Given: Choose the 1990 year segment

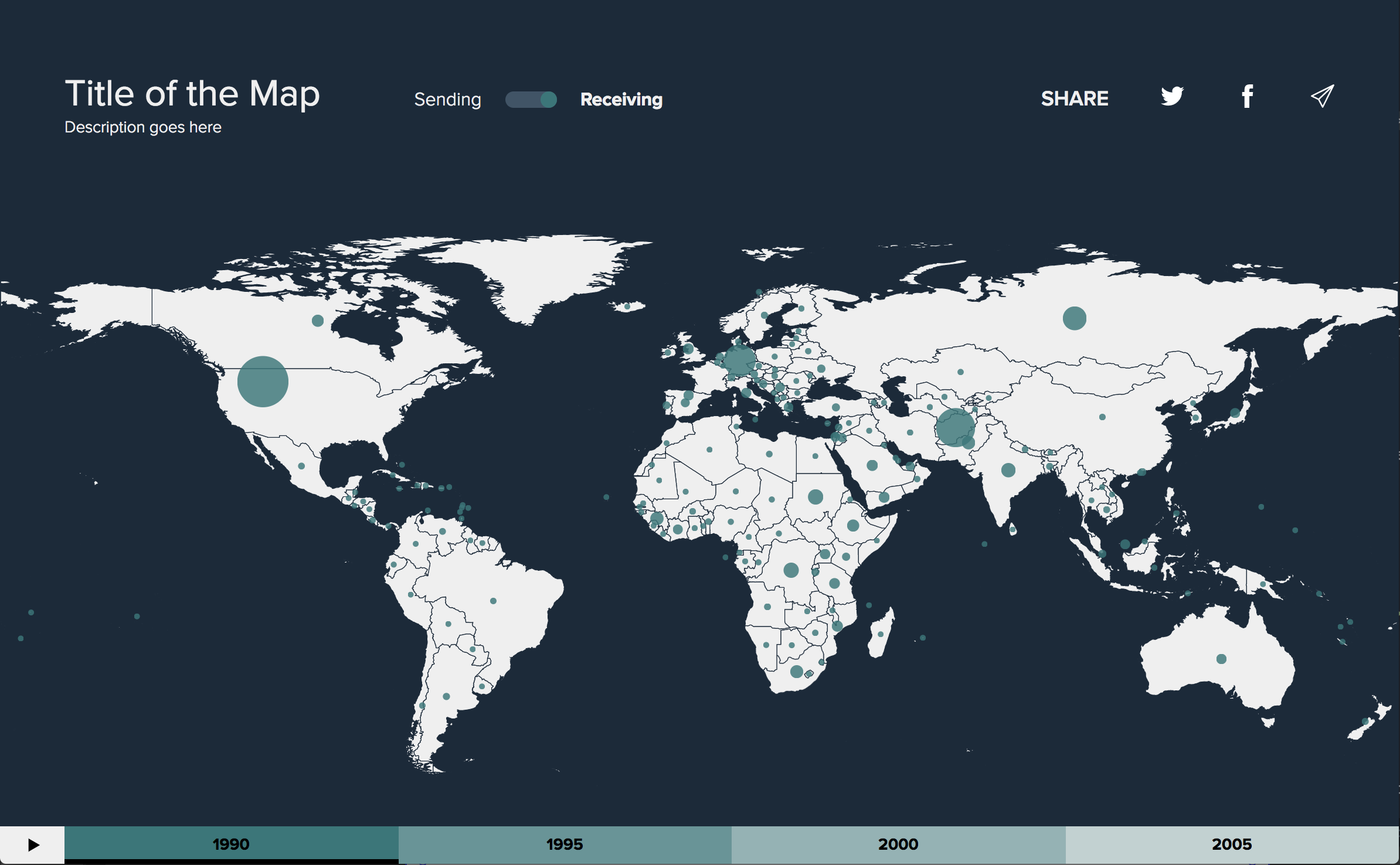Looking at the screenshot, I should tap(231, 844).
